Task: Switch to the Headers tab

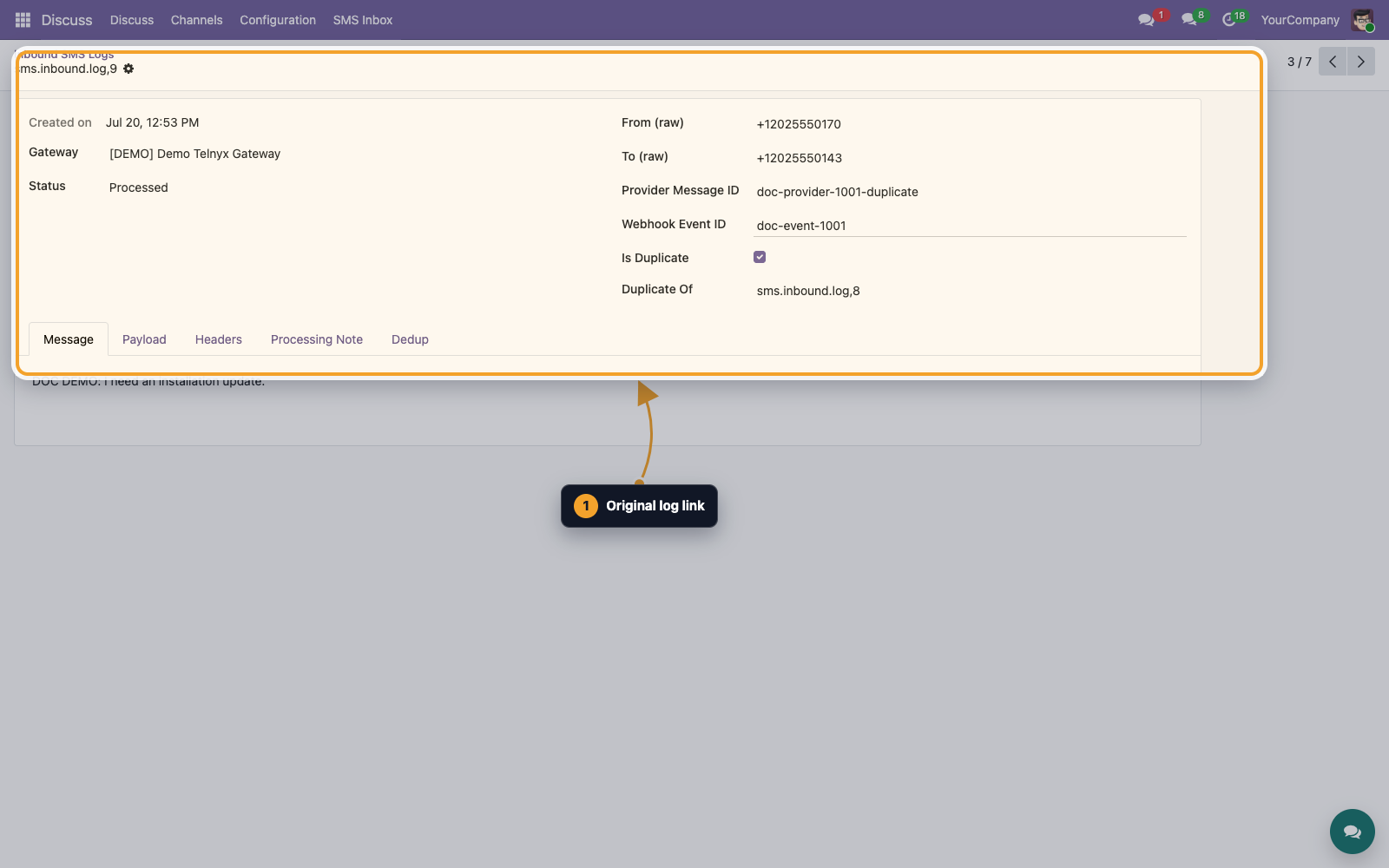Action: point(219,339)
